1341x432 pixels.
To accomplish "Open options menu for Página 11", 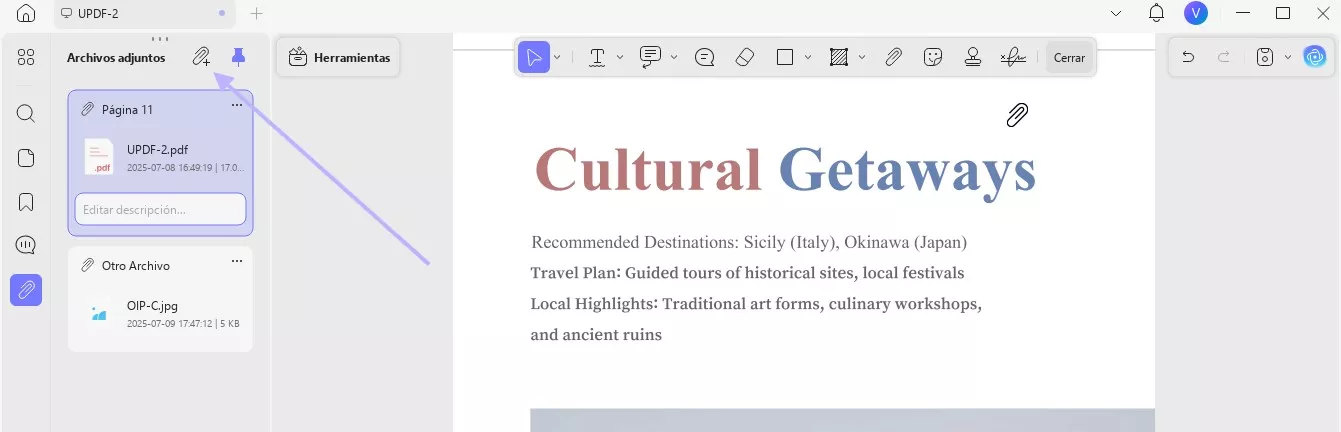I will coord(237,105).
